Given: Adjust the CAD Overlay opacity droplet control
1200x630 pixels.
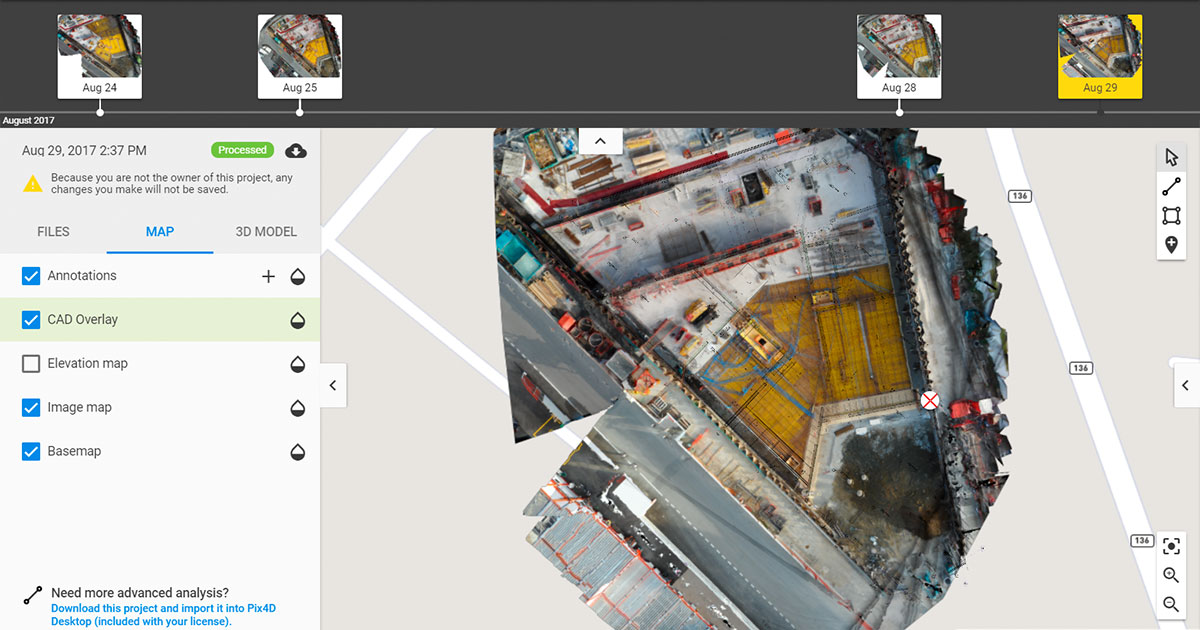Looking at the screenshot, I should [297, 320].
